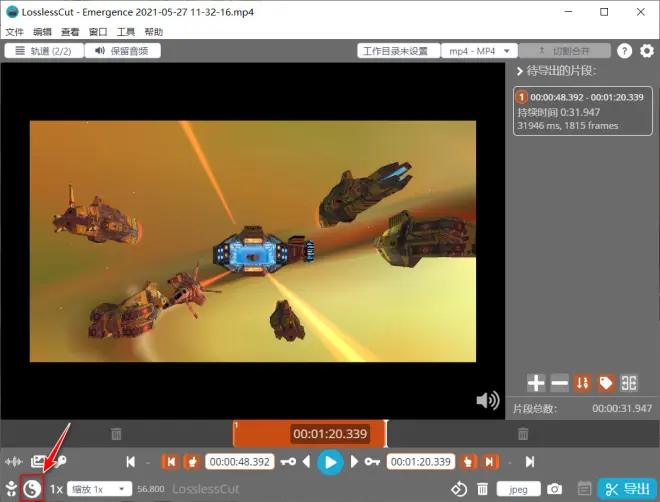Switch capture format jpeg button
660x502 pixels.
pos(519,489)
